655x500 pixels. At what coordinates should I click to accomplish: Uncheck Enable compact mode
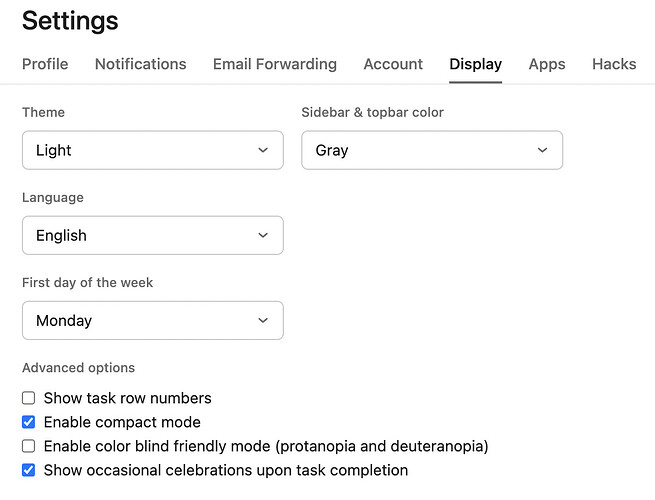point(28,422)
